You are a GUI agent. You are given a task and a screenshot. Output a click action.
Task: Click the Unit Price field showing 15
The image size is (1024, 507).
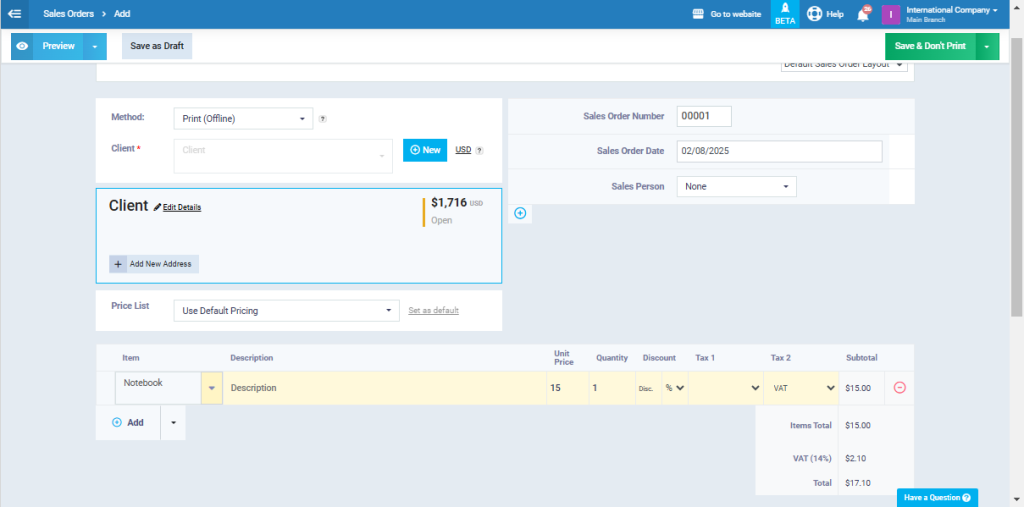568,388
